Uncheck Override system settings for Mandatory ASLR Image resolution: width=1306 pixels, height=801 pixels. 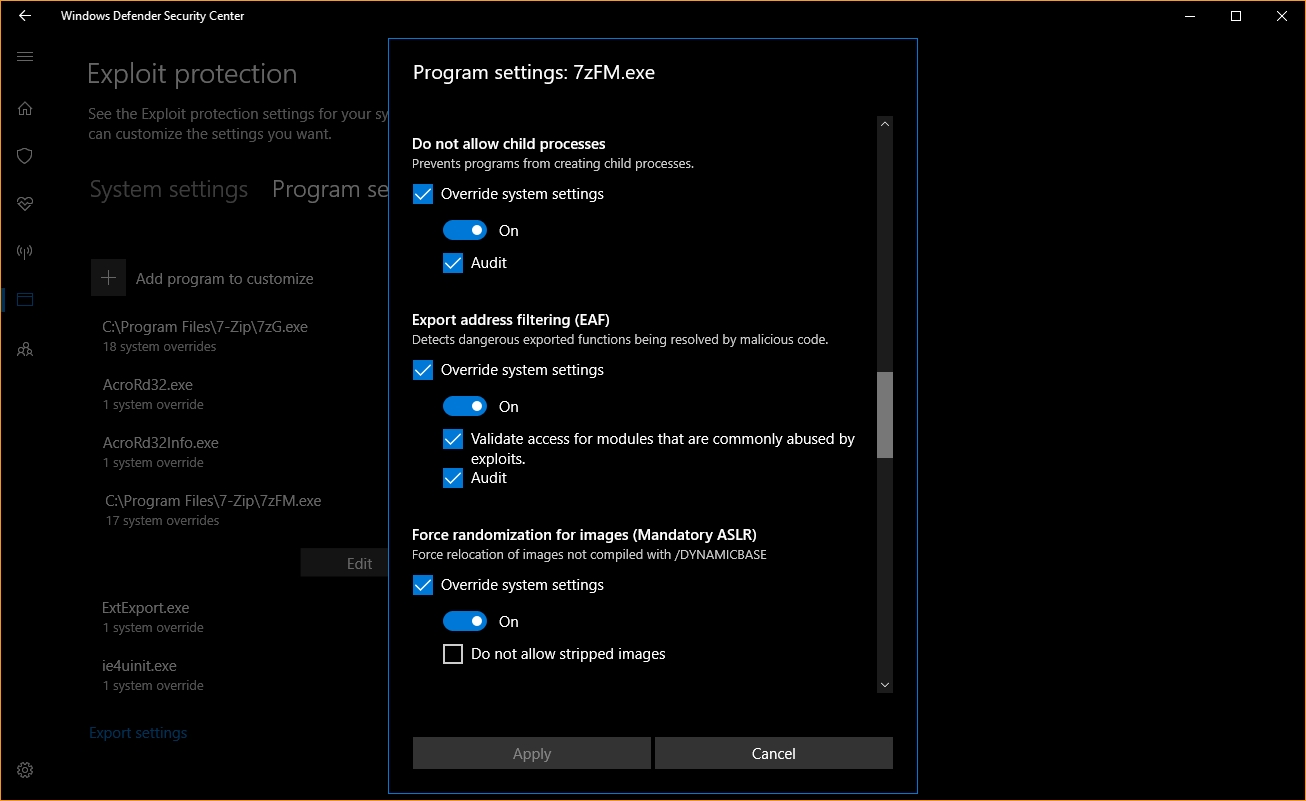(x=423, y=585)
